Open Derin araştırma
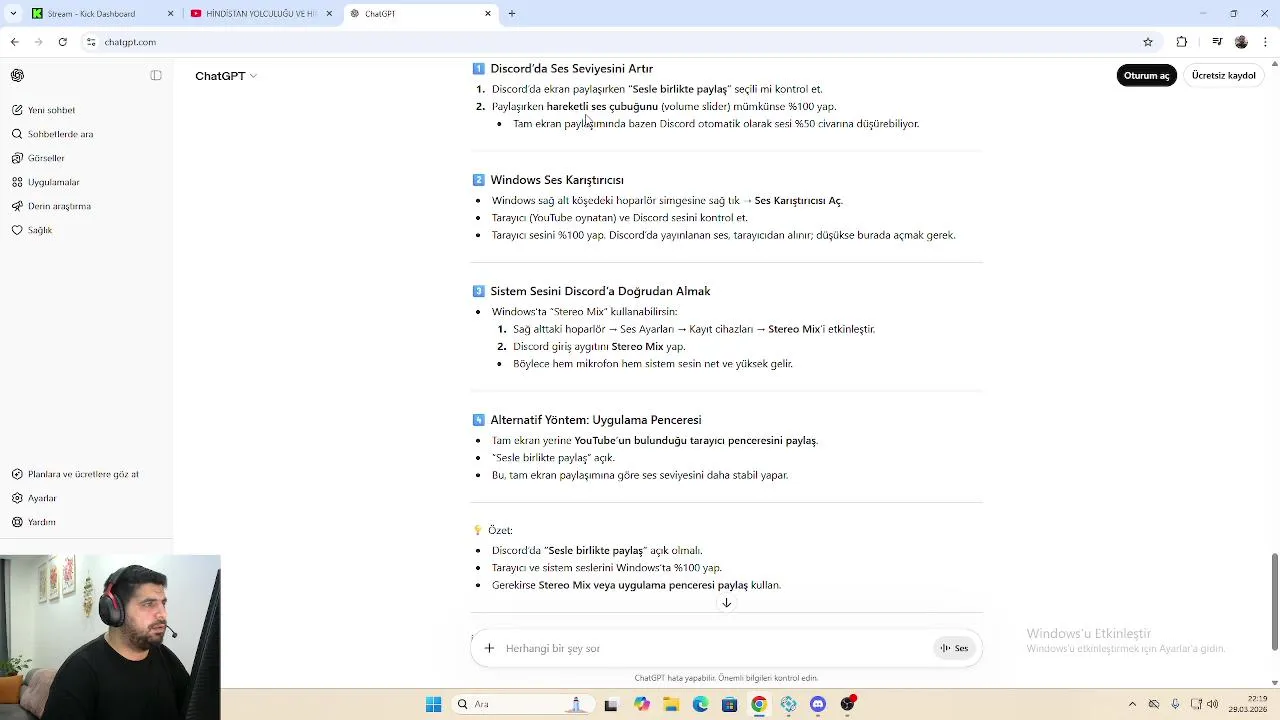The image size is (1280, 720). (59, 206)
